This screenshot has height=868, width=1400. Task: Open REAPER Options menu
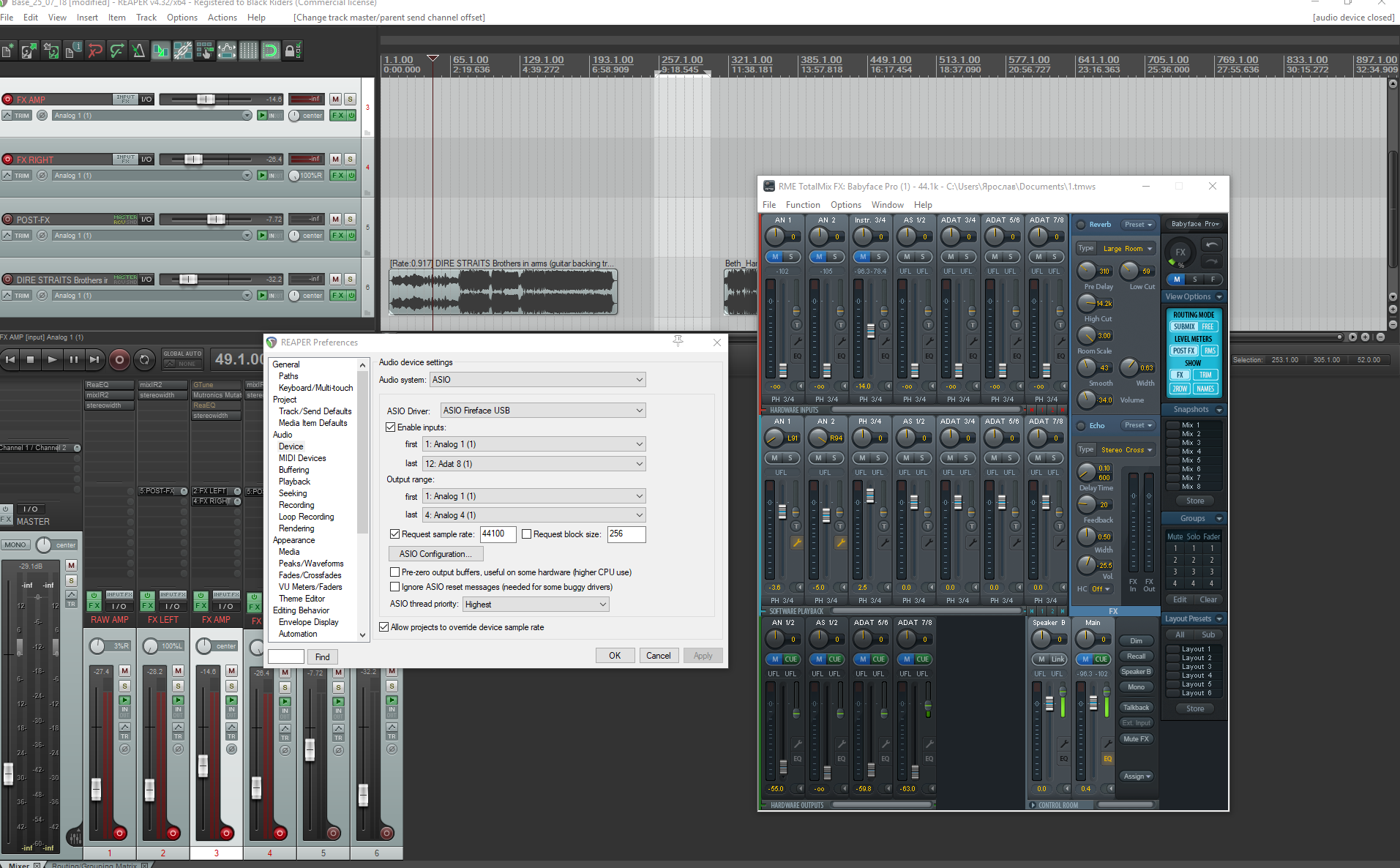[182, 18]
